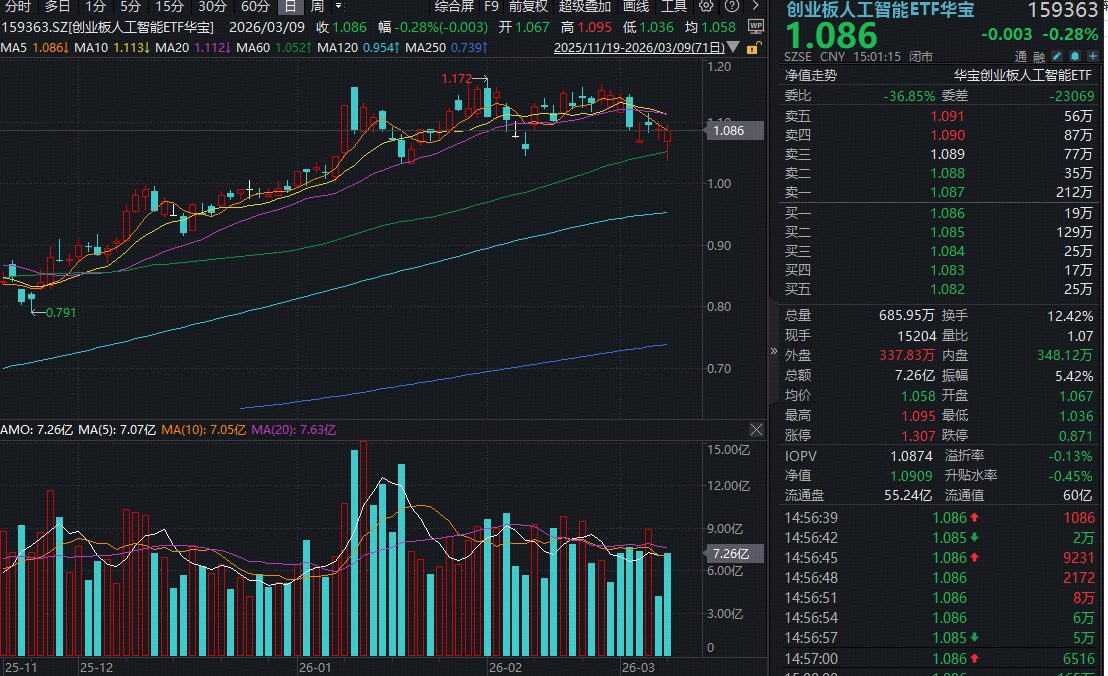The image size is (1108, 676).
Task: Switch to 分时 intraday tab
Action: (18, 6)
